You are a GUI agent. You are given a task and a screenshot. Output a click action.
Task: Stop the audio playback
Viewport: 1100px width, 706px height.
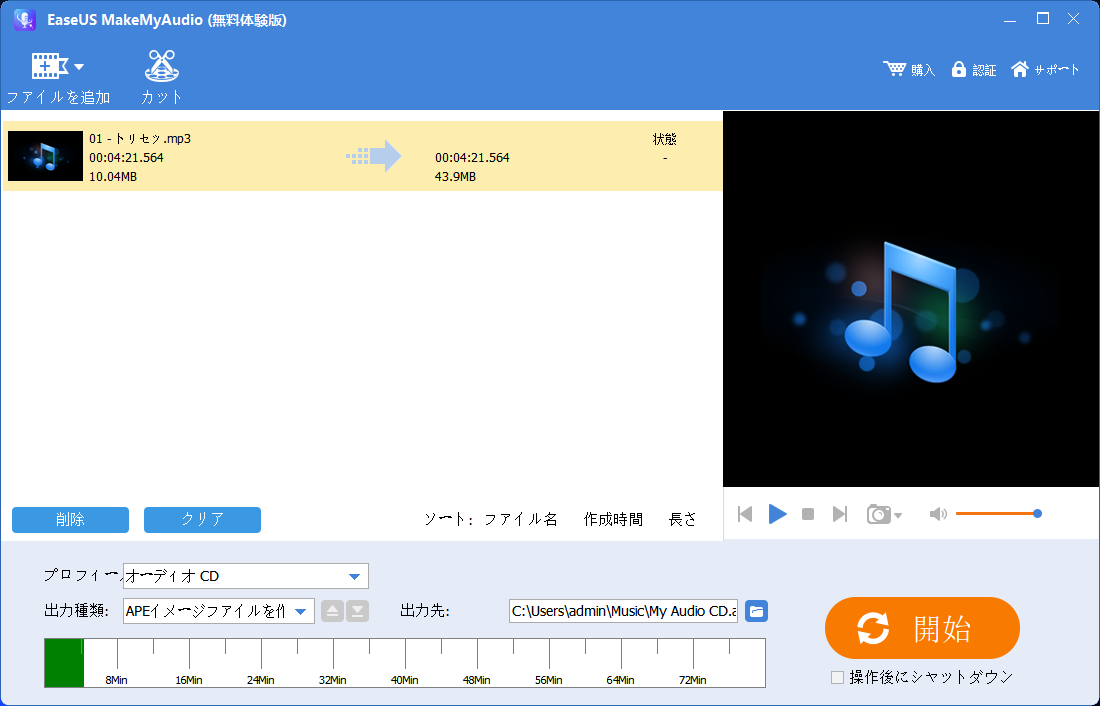[808, 514]
